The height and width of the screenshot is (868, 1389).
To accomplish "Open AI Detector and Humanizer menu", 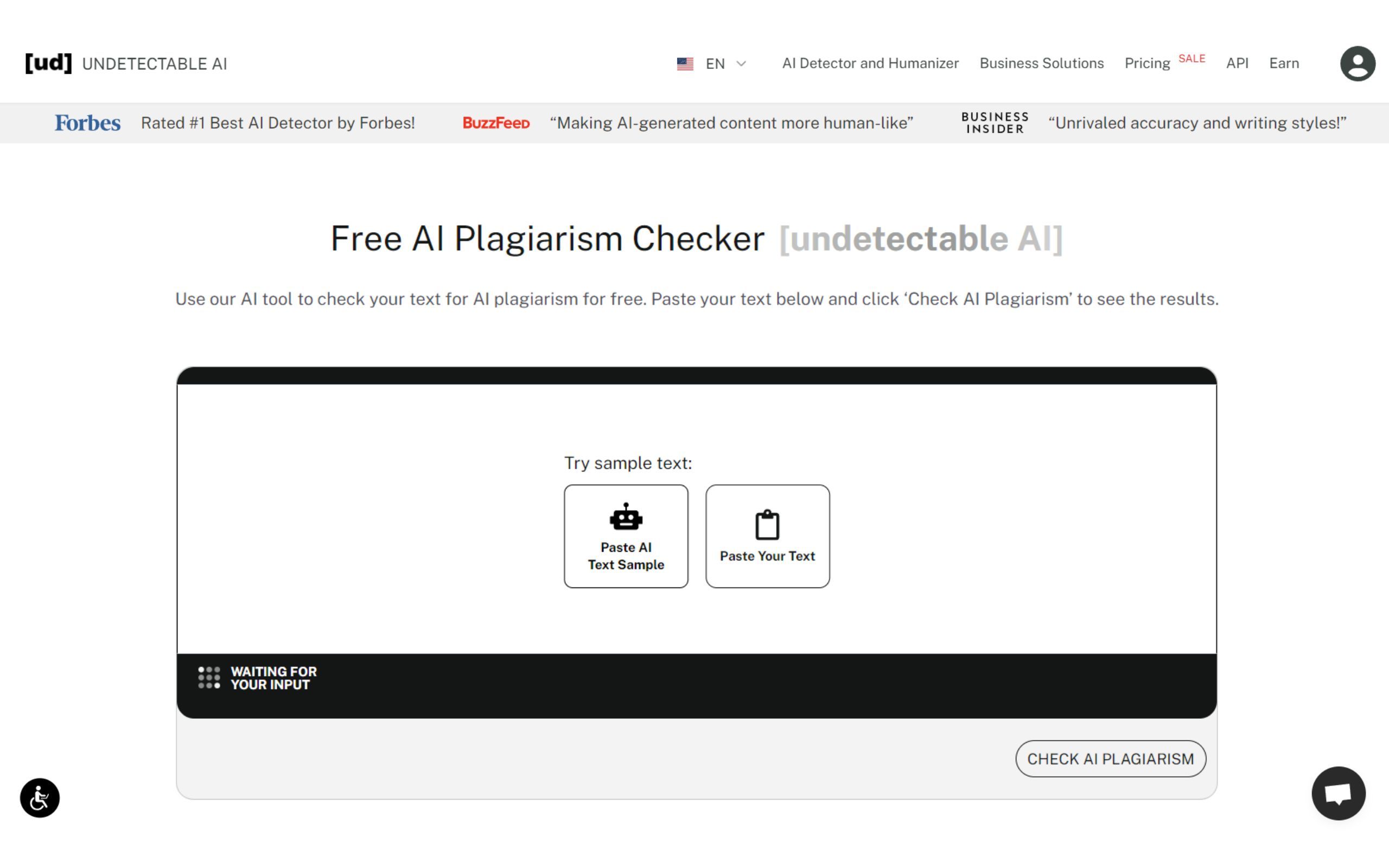I will [870, 63].
